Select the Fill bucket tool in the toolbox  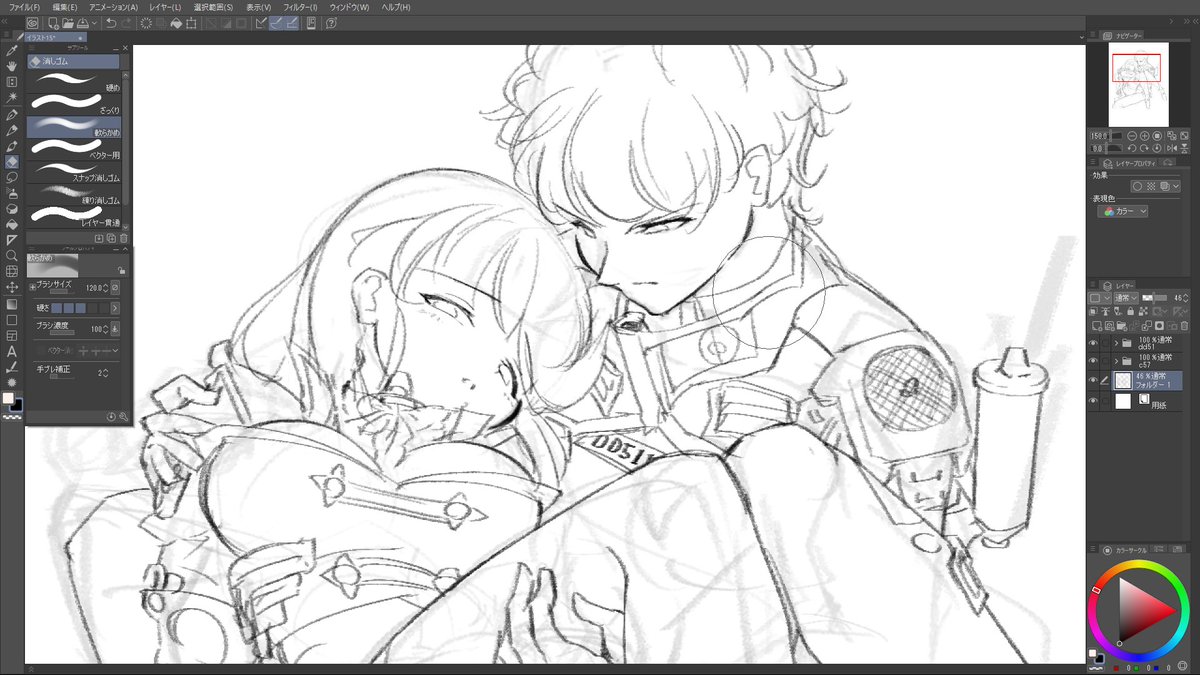12,223
